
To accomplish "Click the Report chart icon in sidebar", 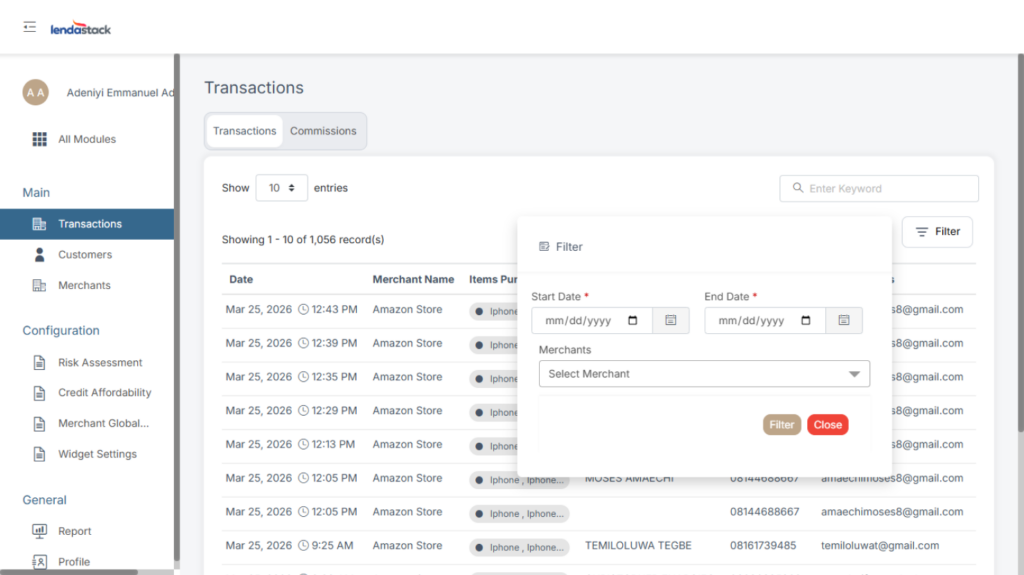I will 40,531.
